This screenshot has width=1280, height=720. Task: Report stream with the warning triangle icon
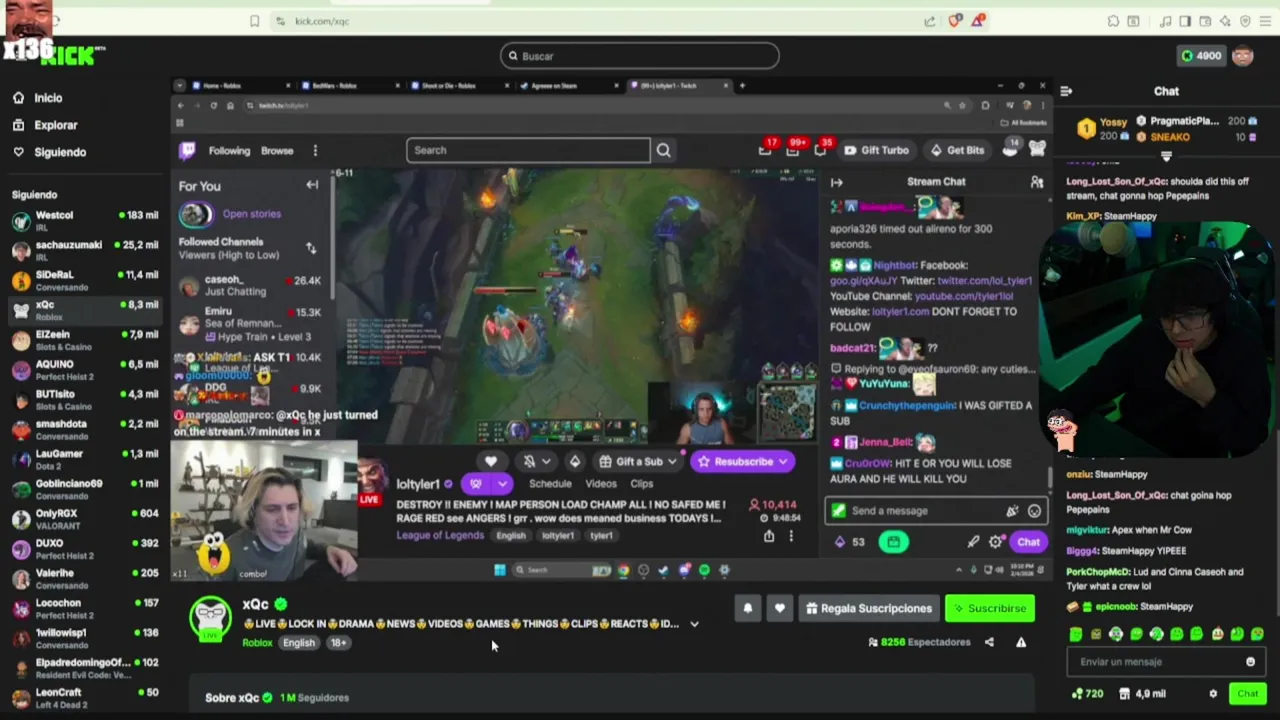click(1021, 642)
